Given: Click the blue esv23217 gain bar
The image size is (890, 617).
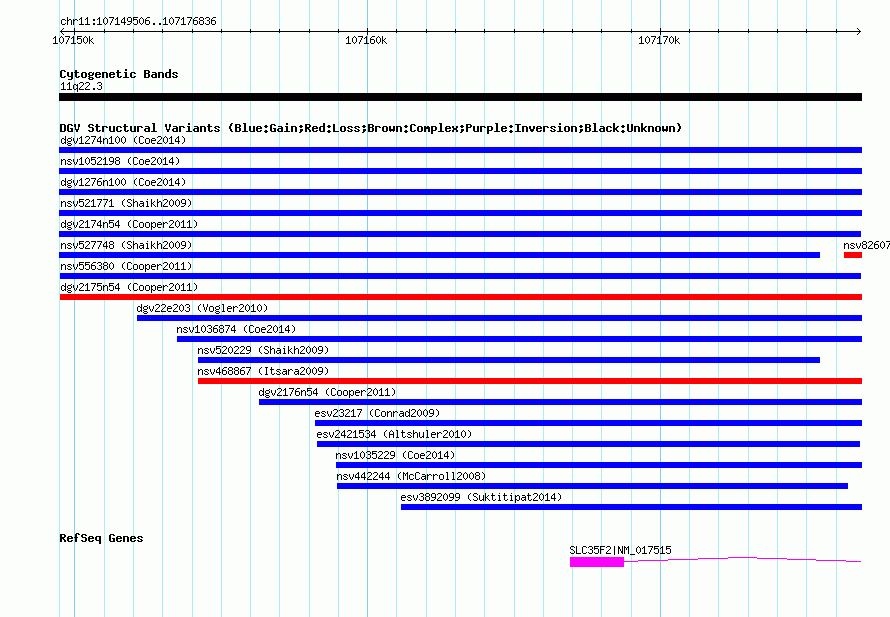Looking at the screenshot, I should click(589, 423).
